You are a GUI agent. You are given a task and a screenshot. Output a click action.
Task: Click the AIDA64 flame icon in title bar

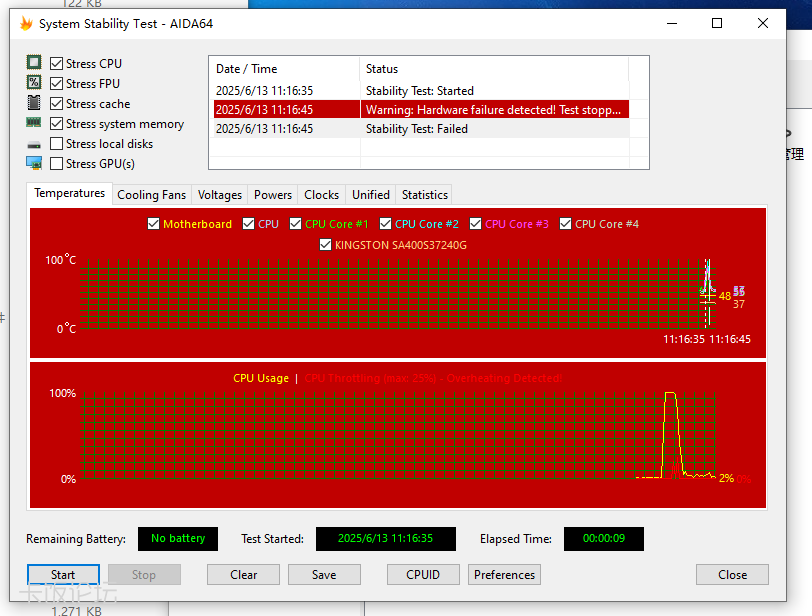26,24
